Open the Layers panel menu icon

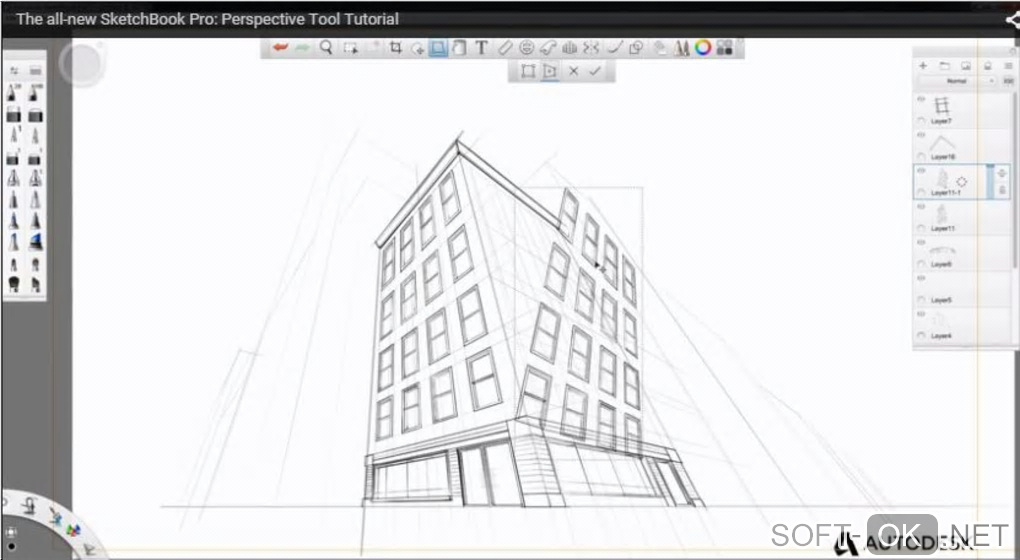[1008, 66]
